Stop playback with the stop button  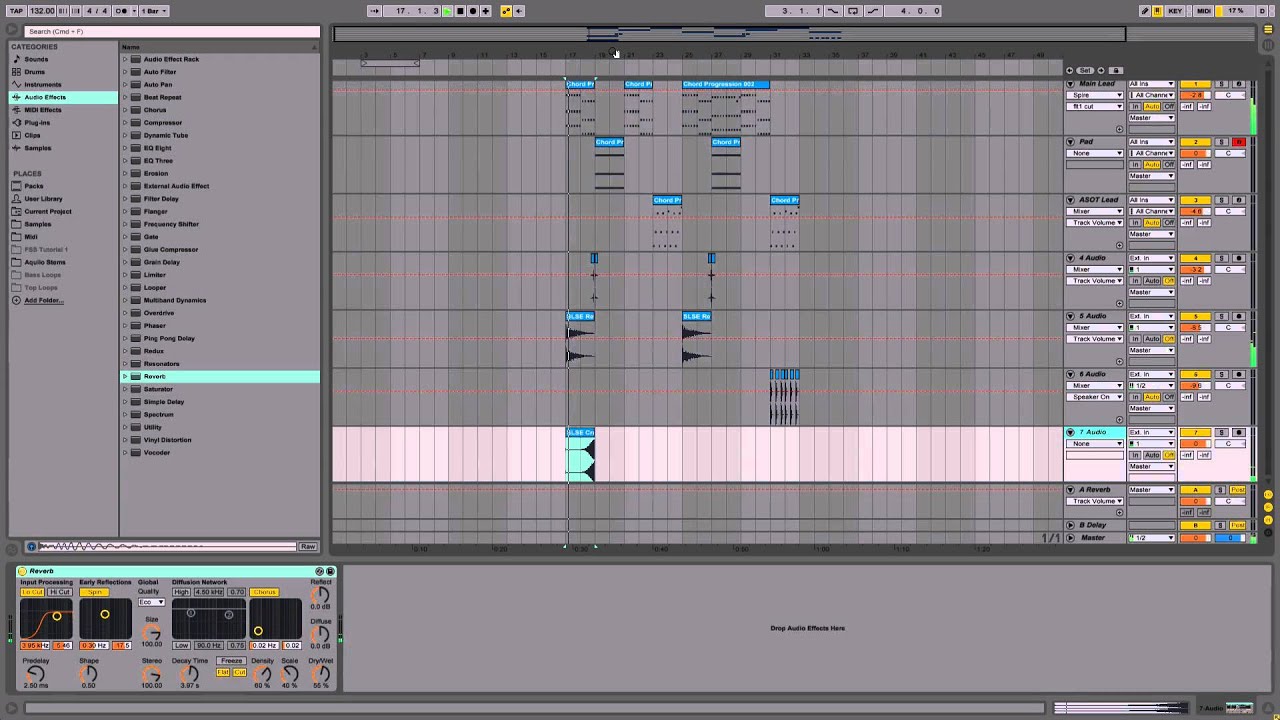point(460,11)
